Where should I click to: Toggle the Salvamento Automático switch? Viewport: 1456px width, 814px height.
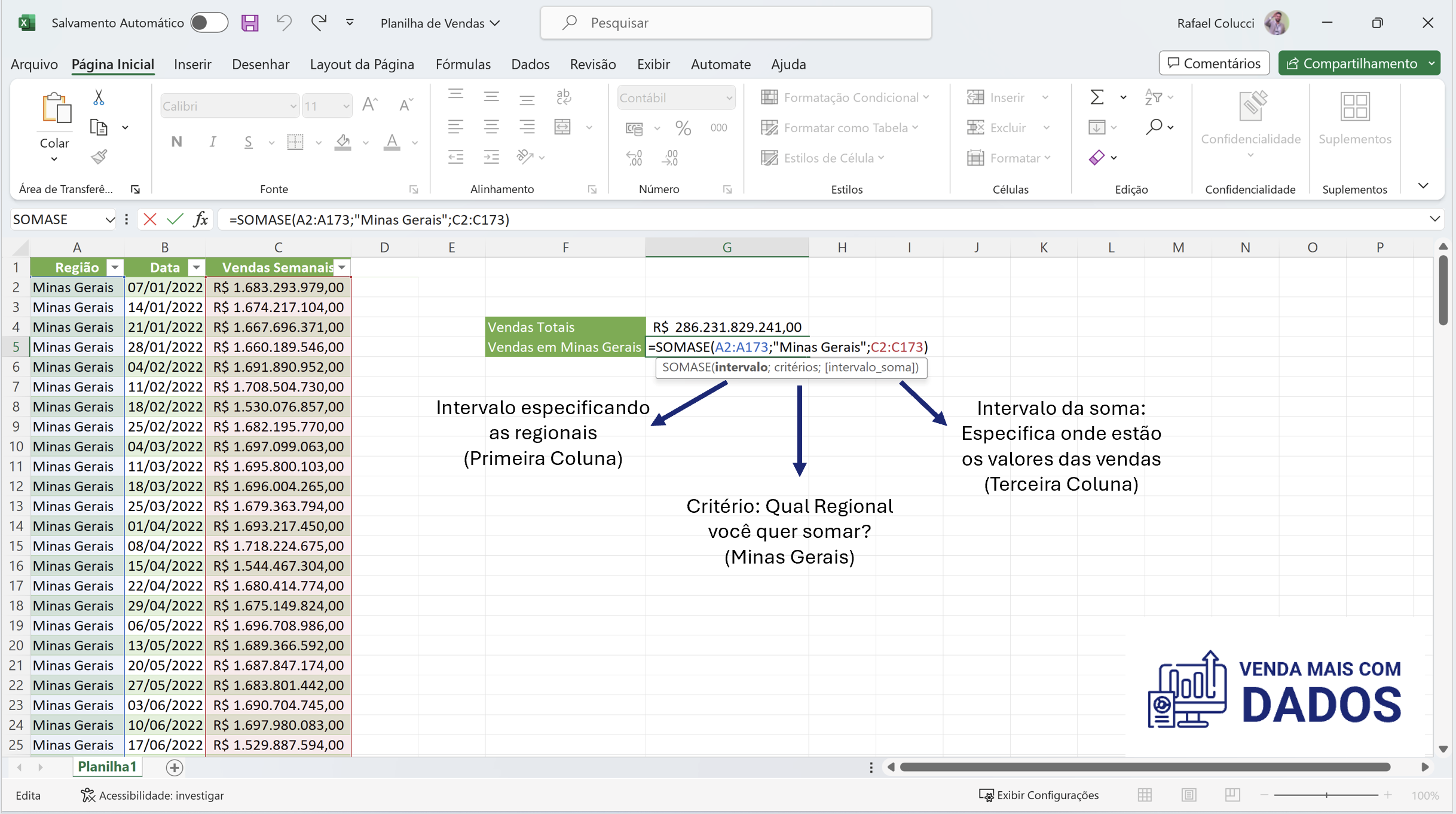pos(209,23)
